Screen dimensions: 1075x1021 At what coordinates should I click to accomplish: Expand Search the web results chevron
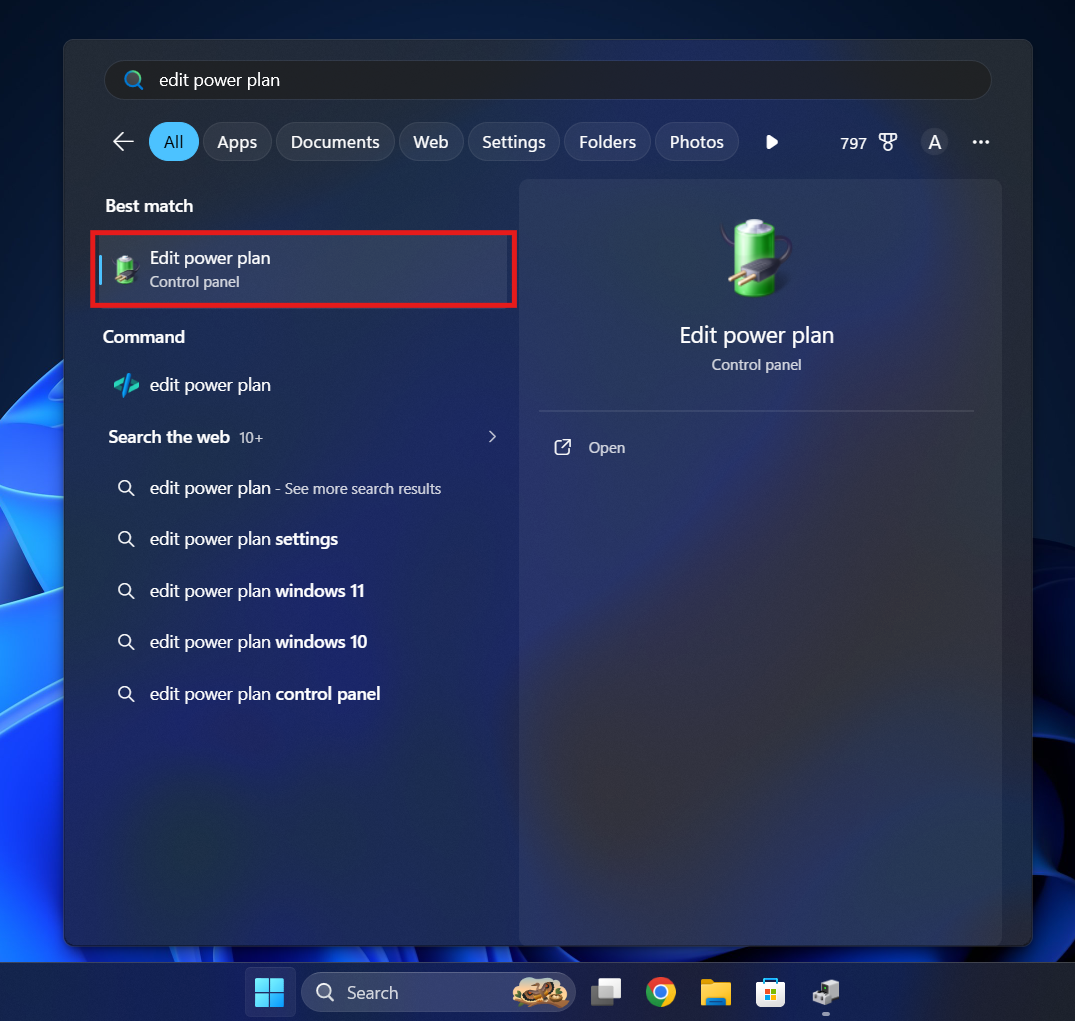(x=492, y=437)
